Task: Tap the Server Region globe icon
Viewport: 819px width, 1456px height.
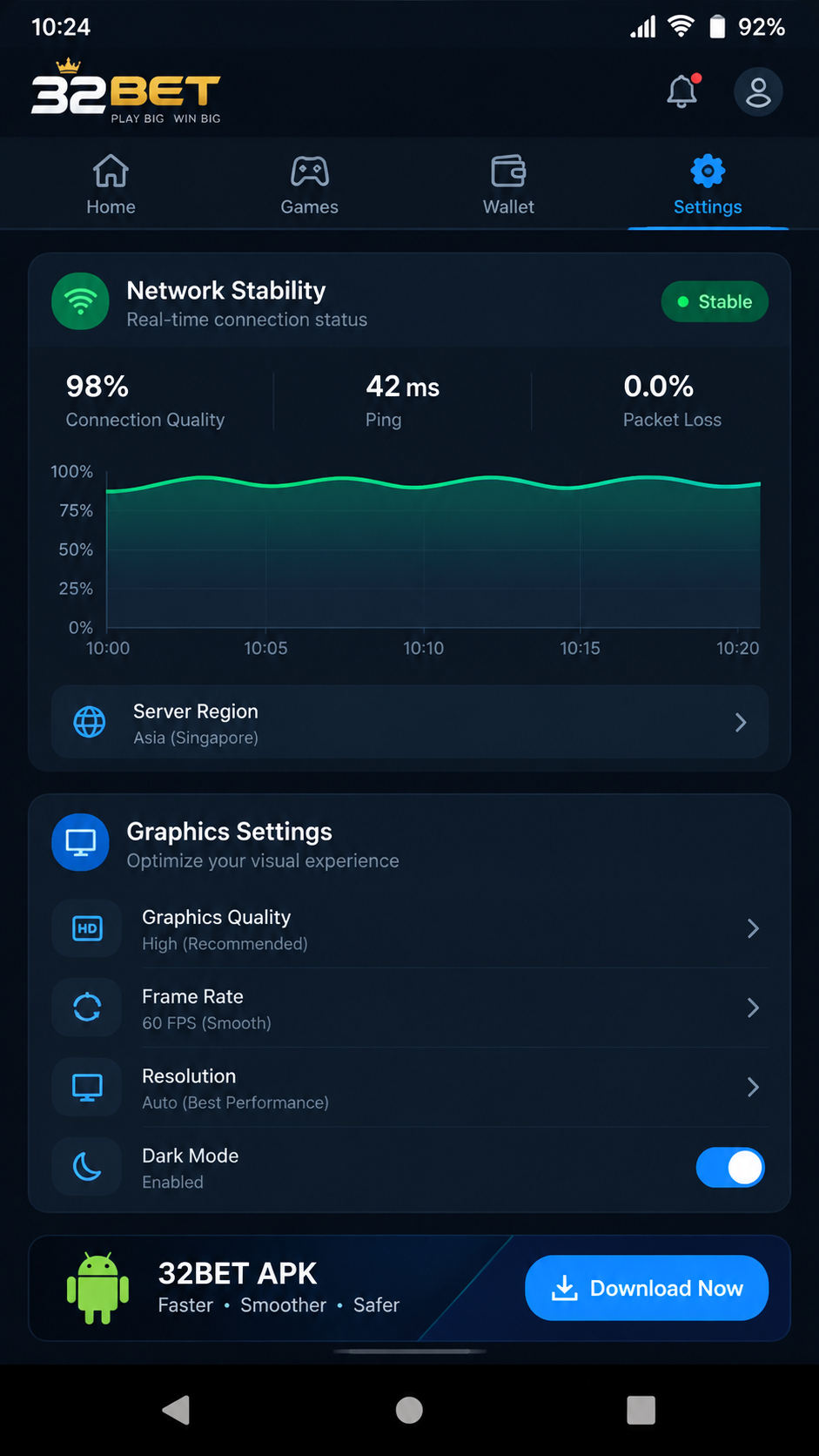Action: (90, 722)
